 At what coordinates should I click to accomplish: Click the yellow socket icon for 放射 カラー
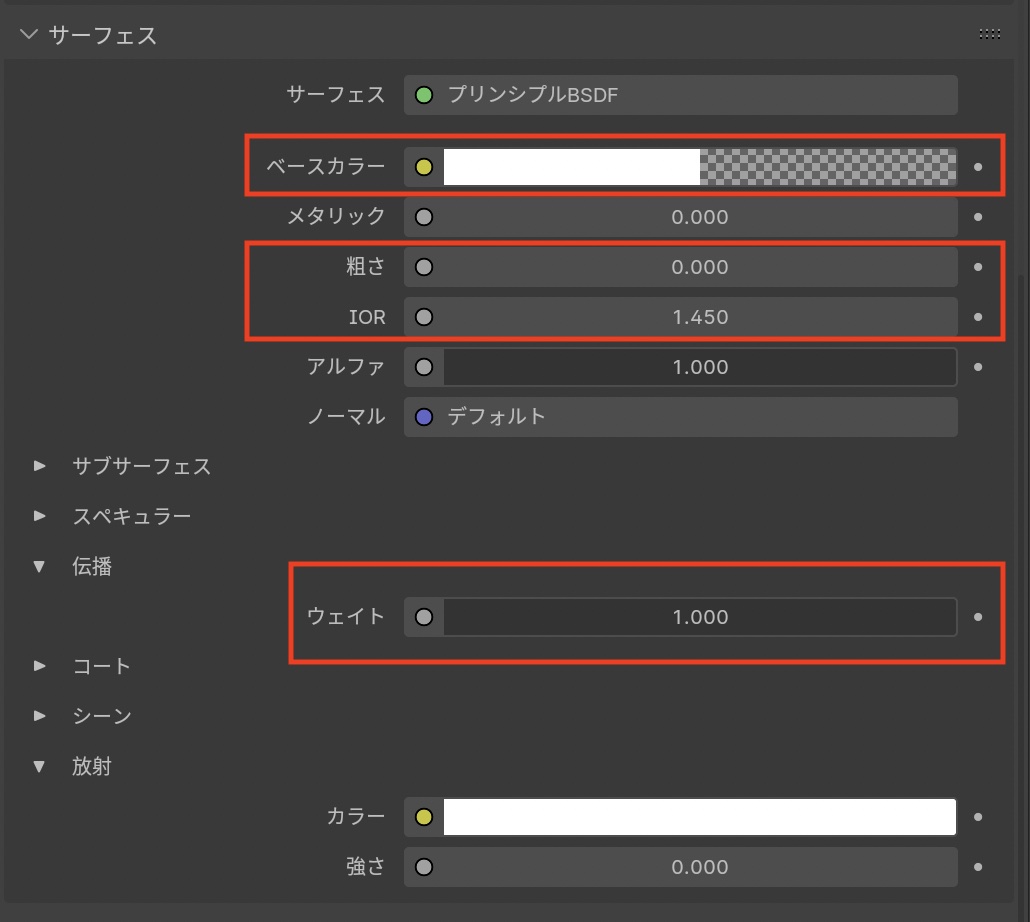click(x=424, y=817)
